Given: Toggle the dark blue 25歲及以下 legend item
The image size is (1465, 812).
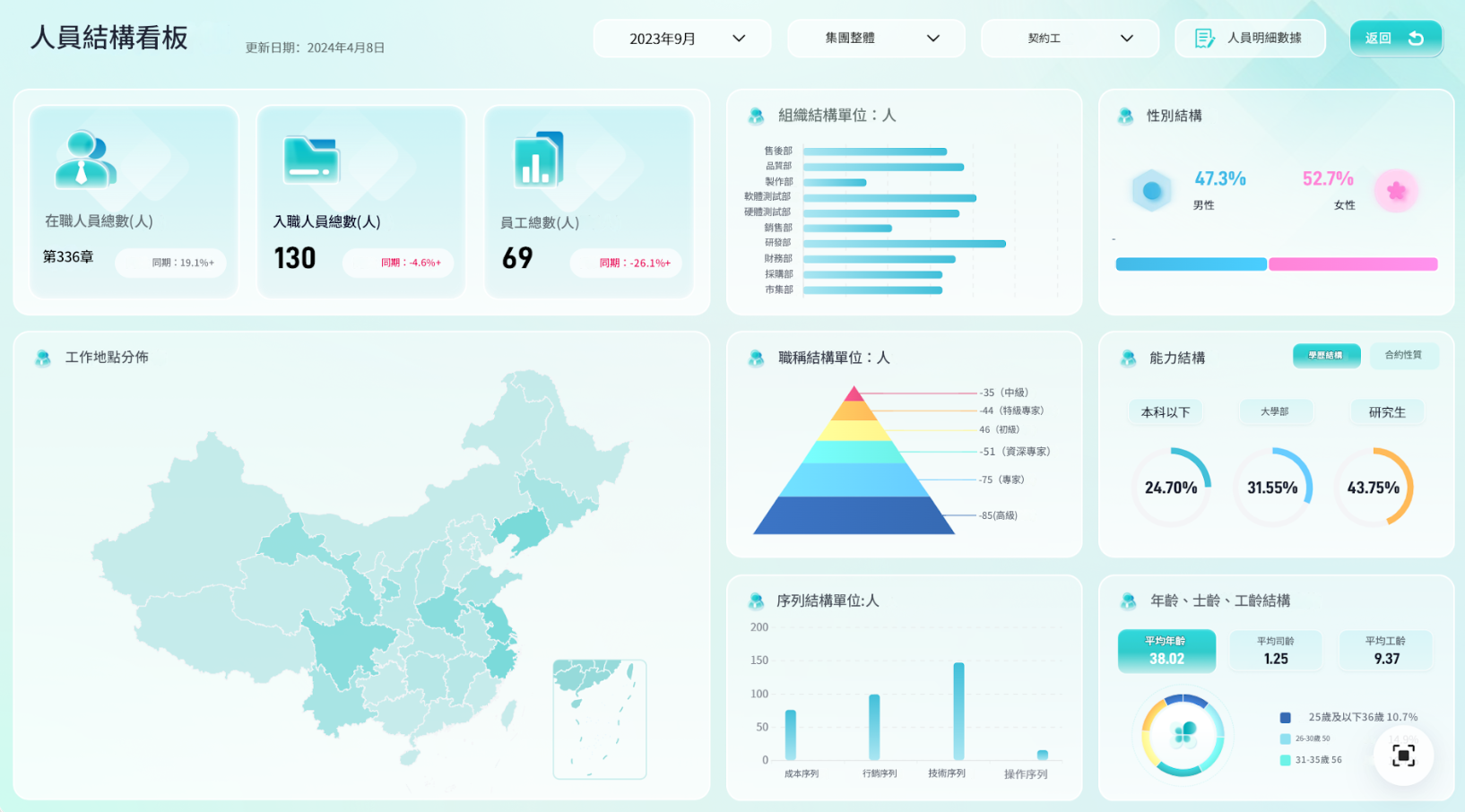Looking at the screenshot, I should point(1285,718).
